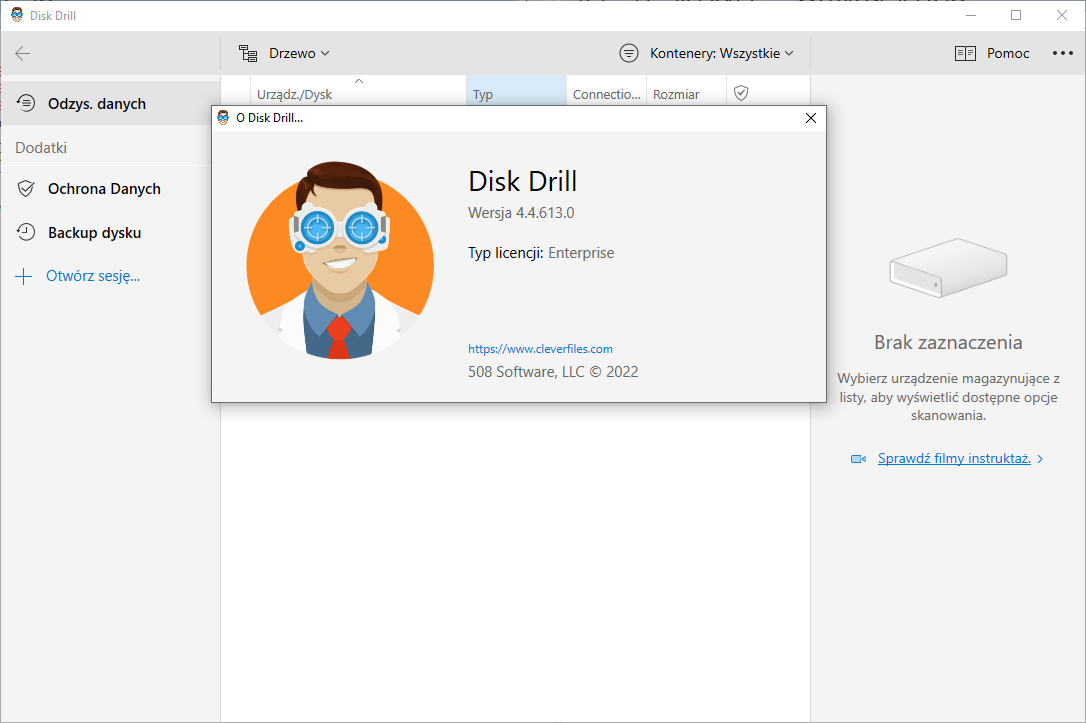
Task: Click the Disk Drill icon in about dialog title
Action: [223, 118]
